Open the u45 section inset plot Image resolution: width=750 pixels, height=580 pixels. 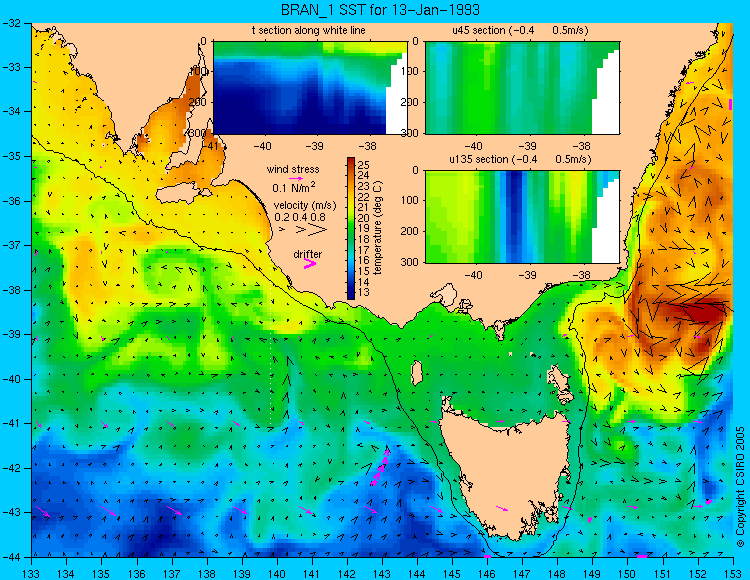[x=522, y=88]
